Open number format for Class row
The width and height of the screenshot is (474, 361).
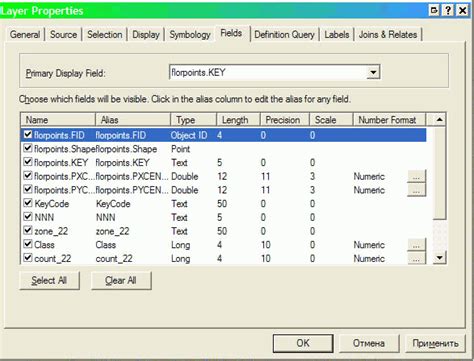pyautogui.click(x=416, y=245)
